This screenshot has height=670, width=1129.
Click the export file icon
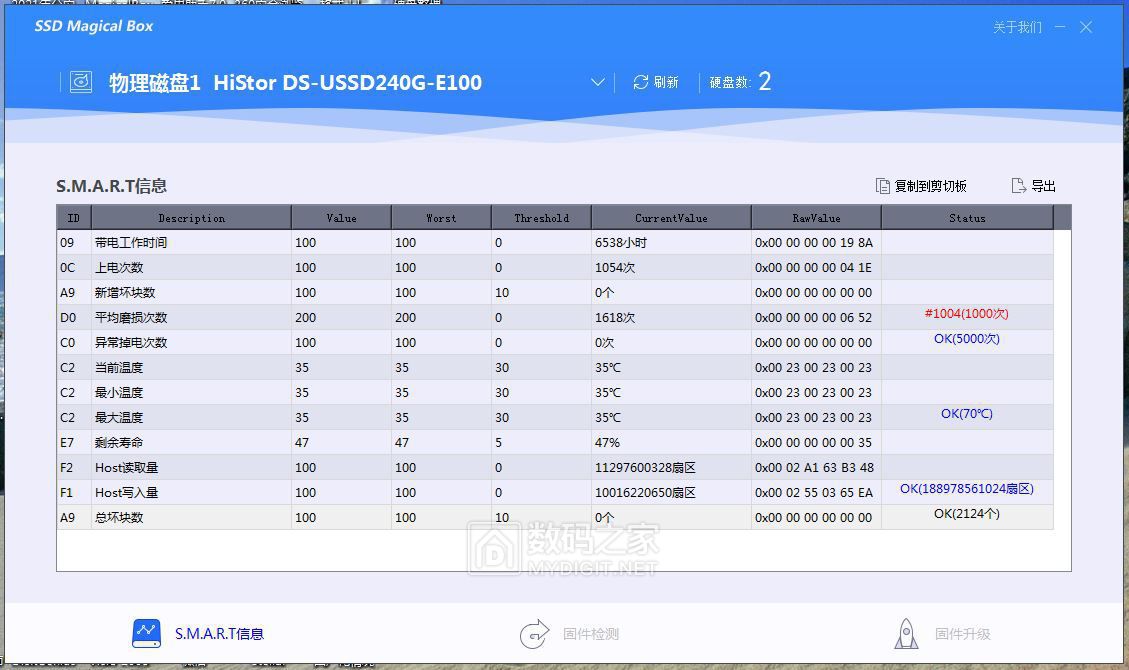[x=1018, y=186]
